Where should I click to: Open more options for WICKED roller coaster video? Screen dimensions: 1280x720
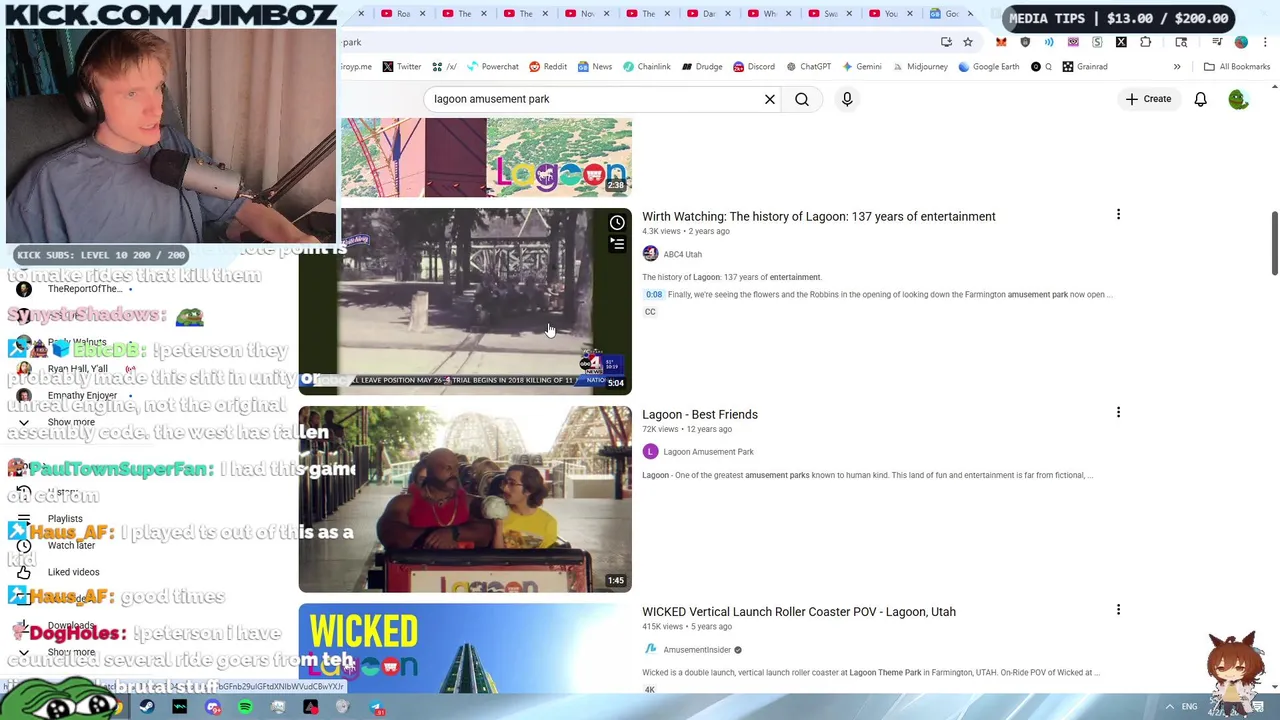[1118, 609]
